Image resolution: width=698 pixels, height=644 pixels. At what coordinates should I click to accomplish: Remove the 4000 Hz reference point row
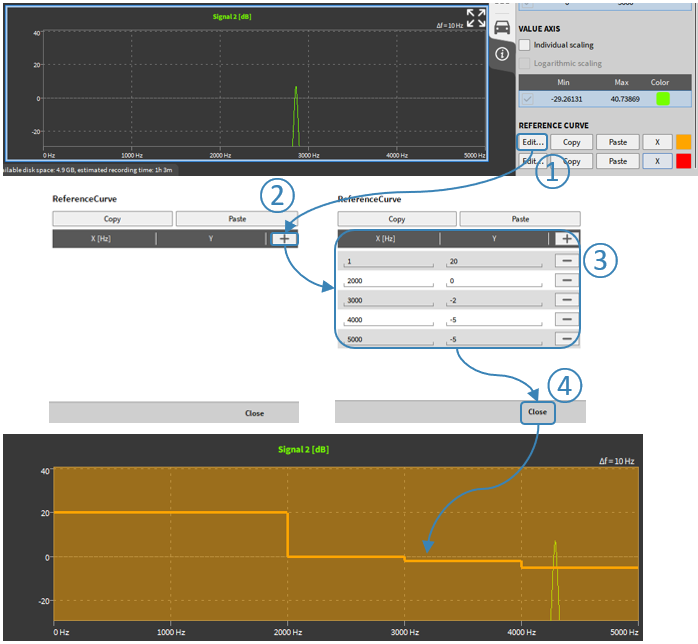click(x=566, y=320)
